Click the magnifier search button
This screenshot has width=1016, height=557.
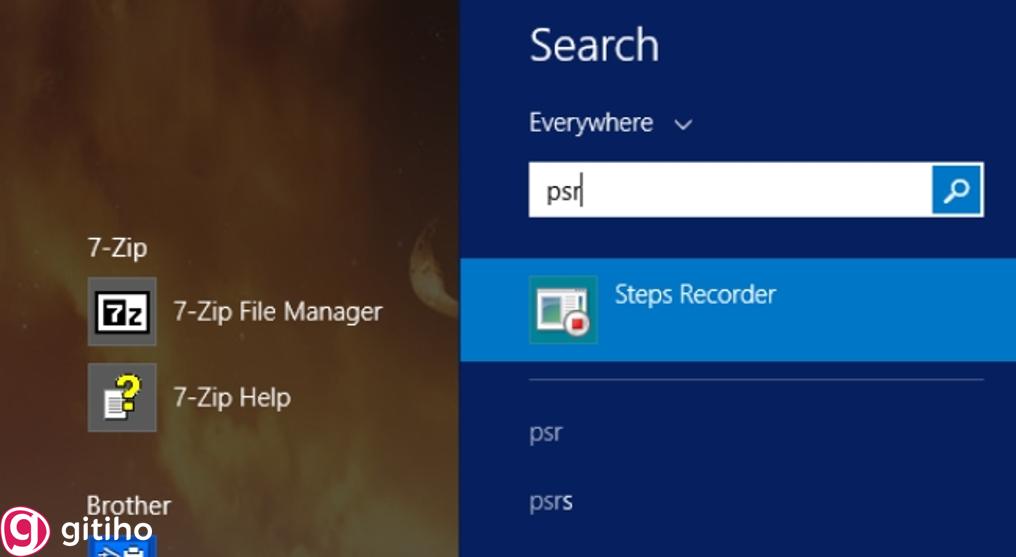pyautogui.click(x=956, y=190)
